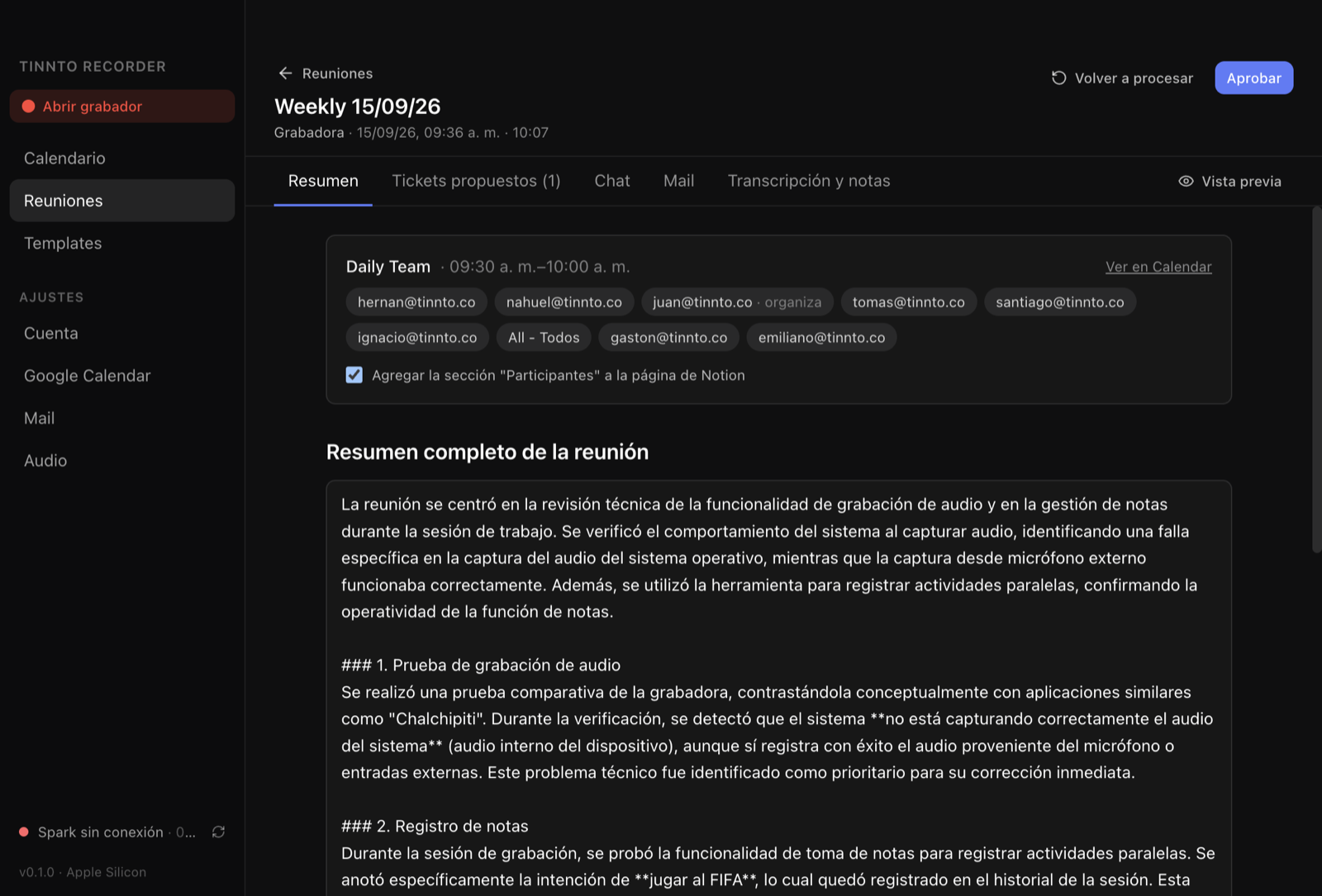
Task: Click the nahuel@tinnto.co participant chip
Action: (x=564, y=302)
